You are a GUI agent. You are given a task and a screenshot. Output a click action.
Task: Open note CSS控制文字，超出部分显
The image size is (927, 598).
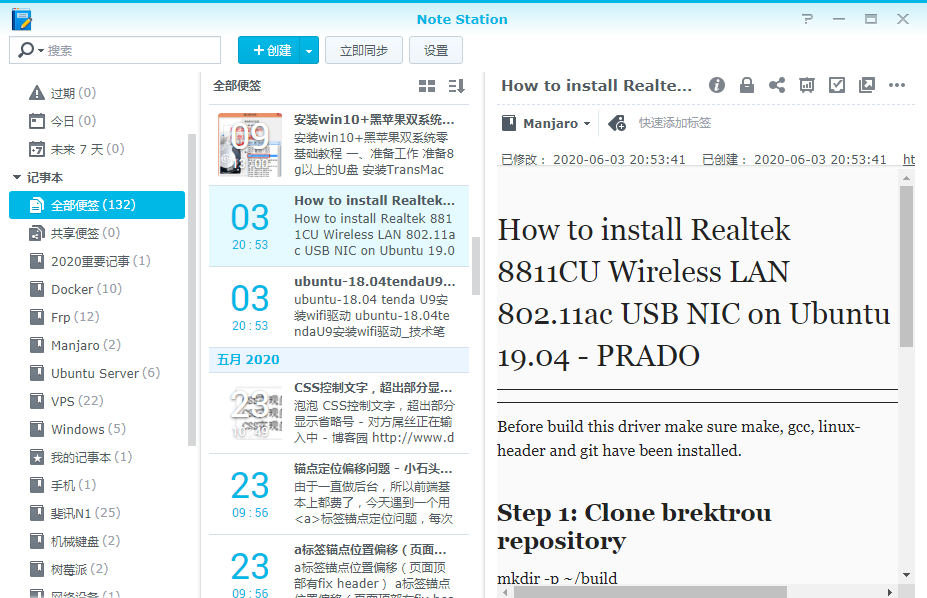[339, 413]
